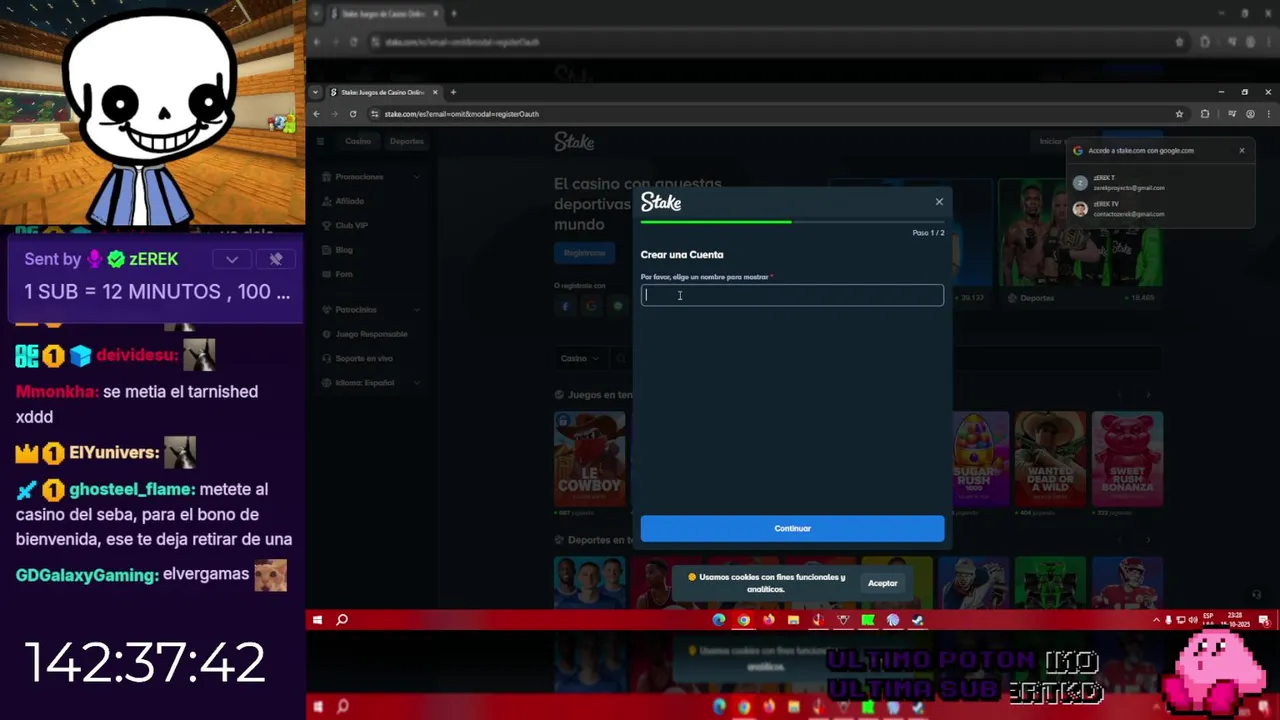Show next trending games carousel arrow
The width and height of the screenshot is (1280, 720).
[1148, 395]
